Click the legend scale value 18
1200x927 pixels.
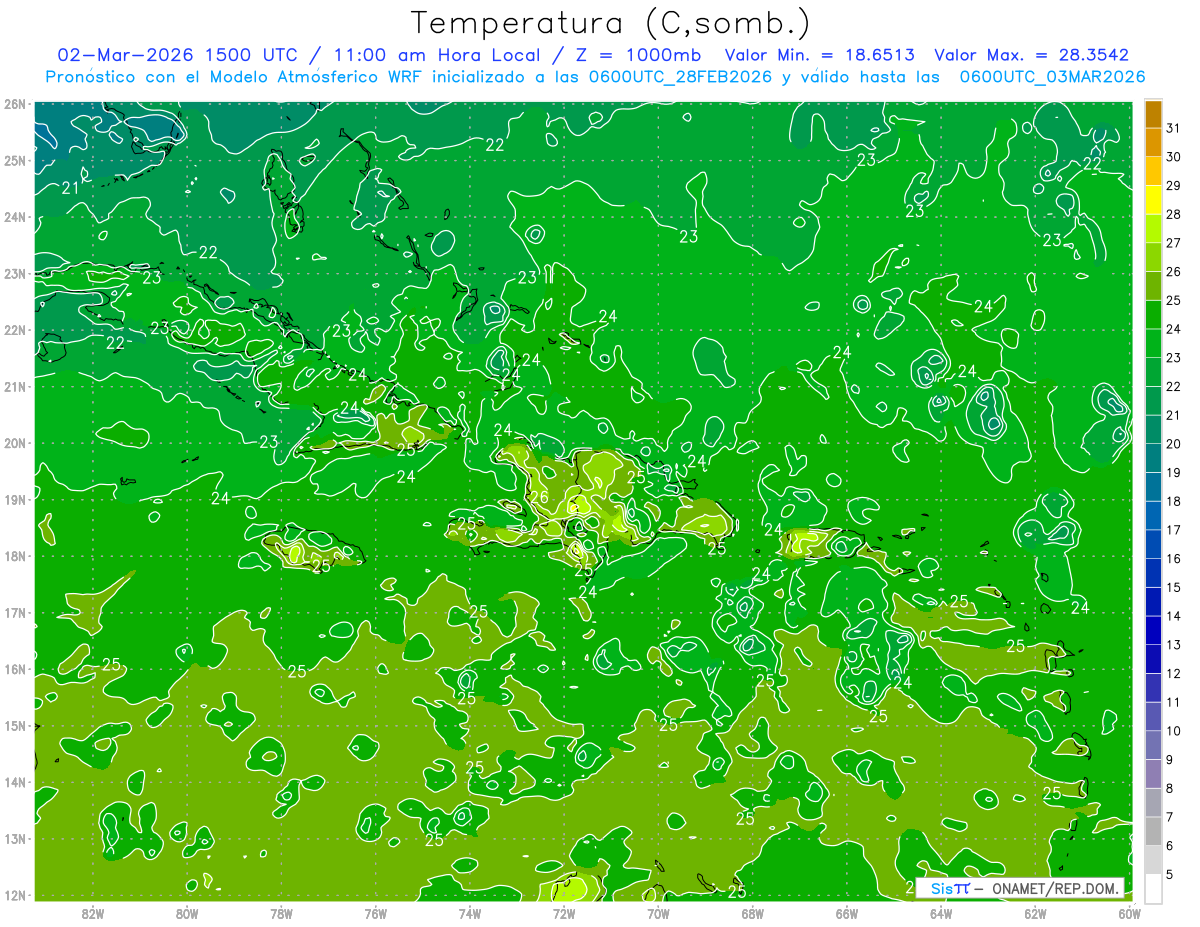point(1173,501)
